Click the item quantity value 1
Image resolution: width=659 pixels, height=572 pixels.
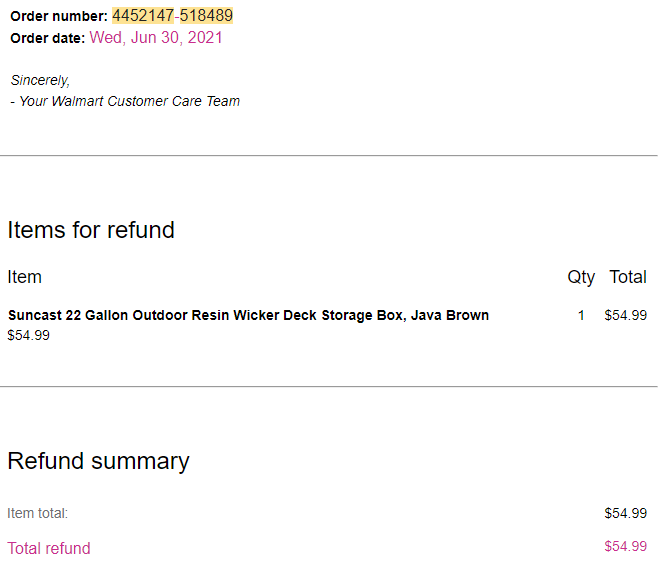coord(581,315)
